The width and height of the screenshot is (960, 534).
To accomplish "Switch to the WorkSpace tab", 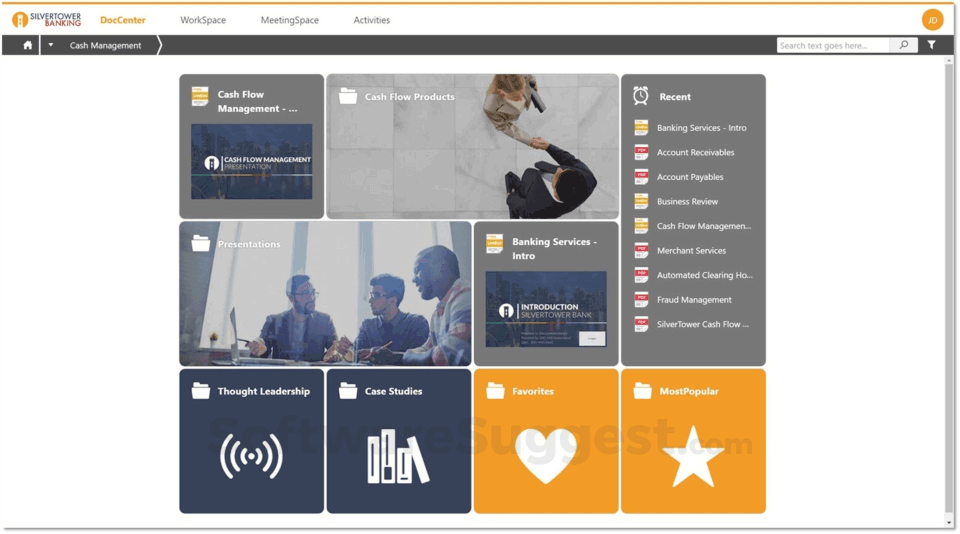I will 203,20.
